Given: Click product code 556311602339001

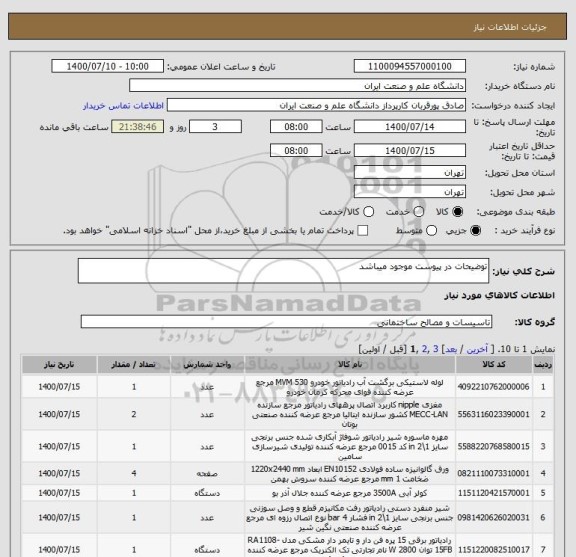Looking at the screenshot, I should (x=493, y=414).
